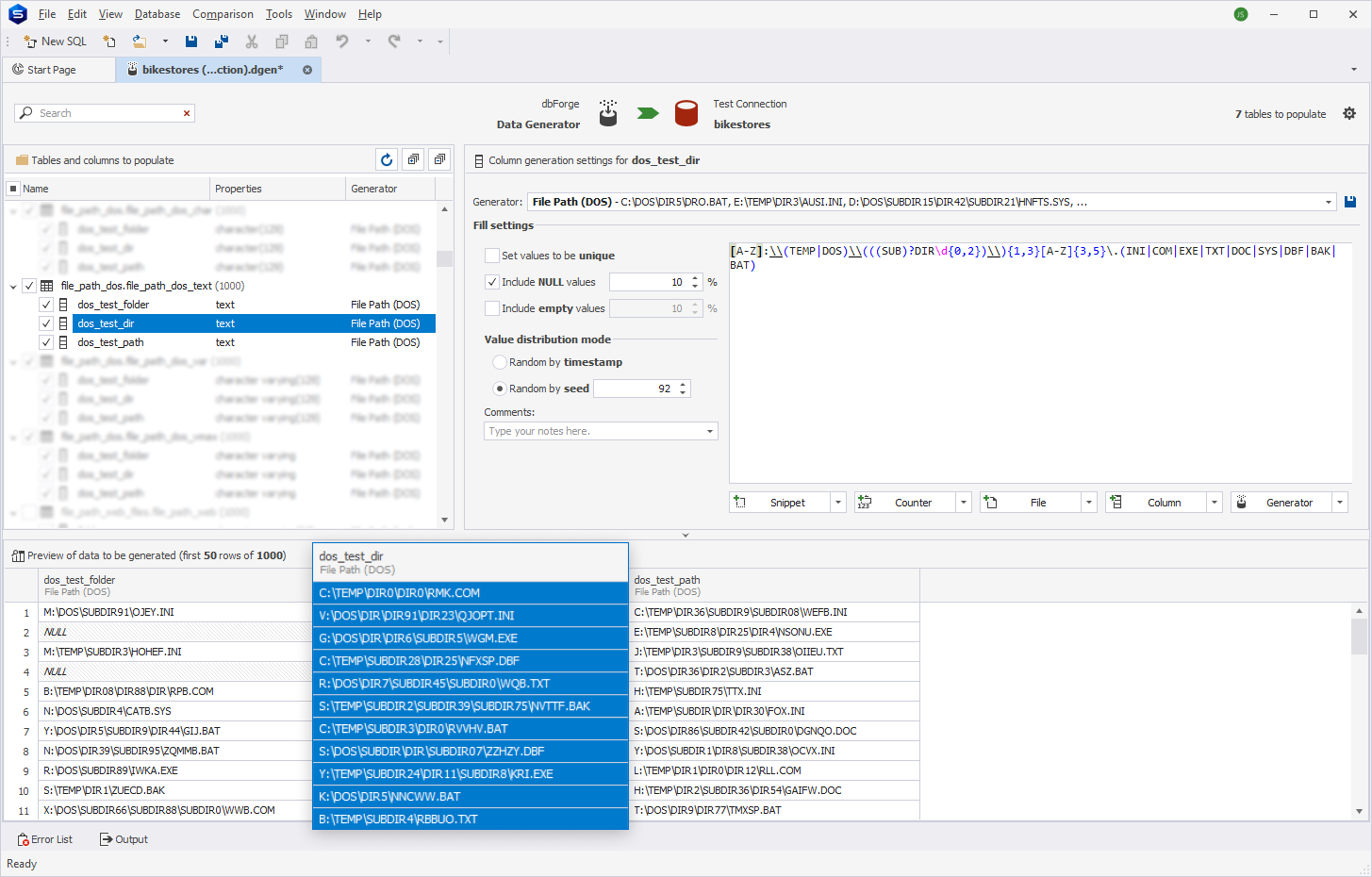This screenshot has height=877, width=1372.
Task: Collapse the file_path_dos_text table node
Action: point(13,286)
